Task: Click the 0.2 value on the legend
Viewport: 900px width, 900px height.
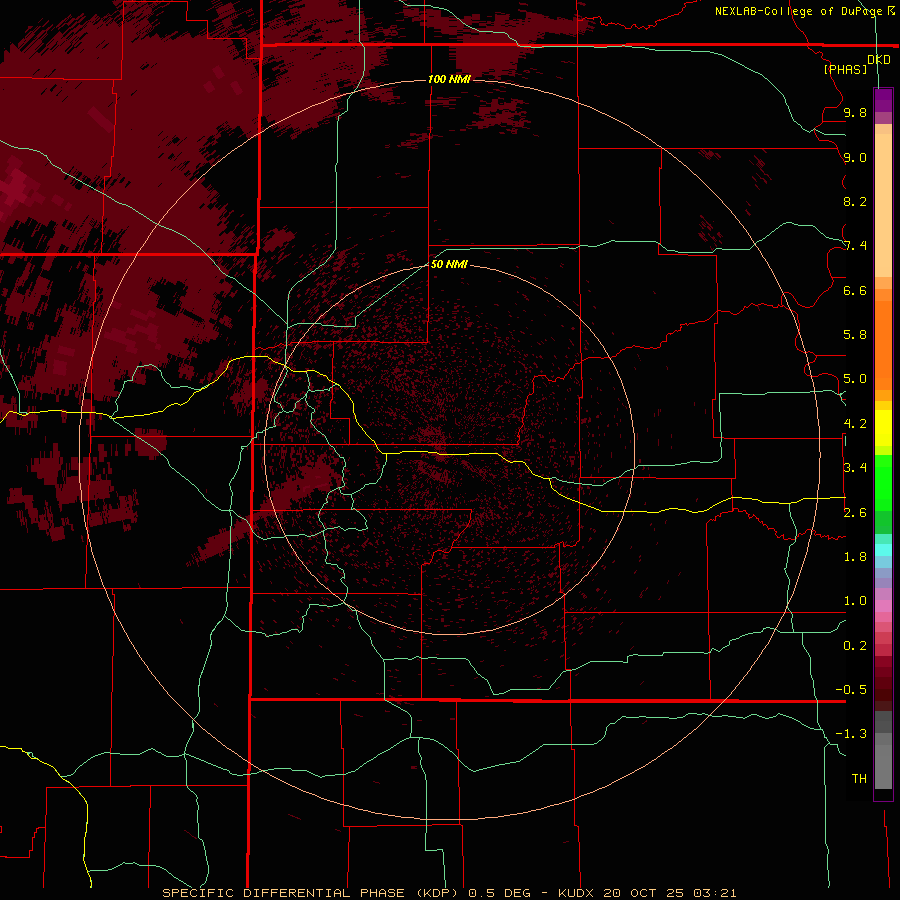Action: point(855,646)
